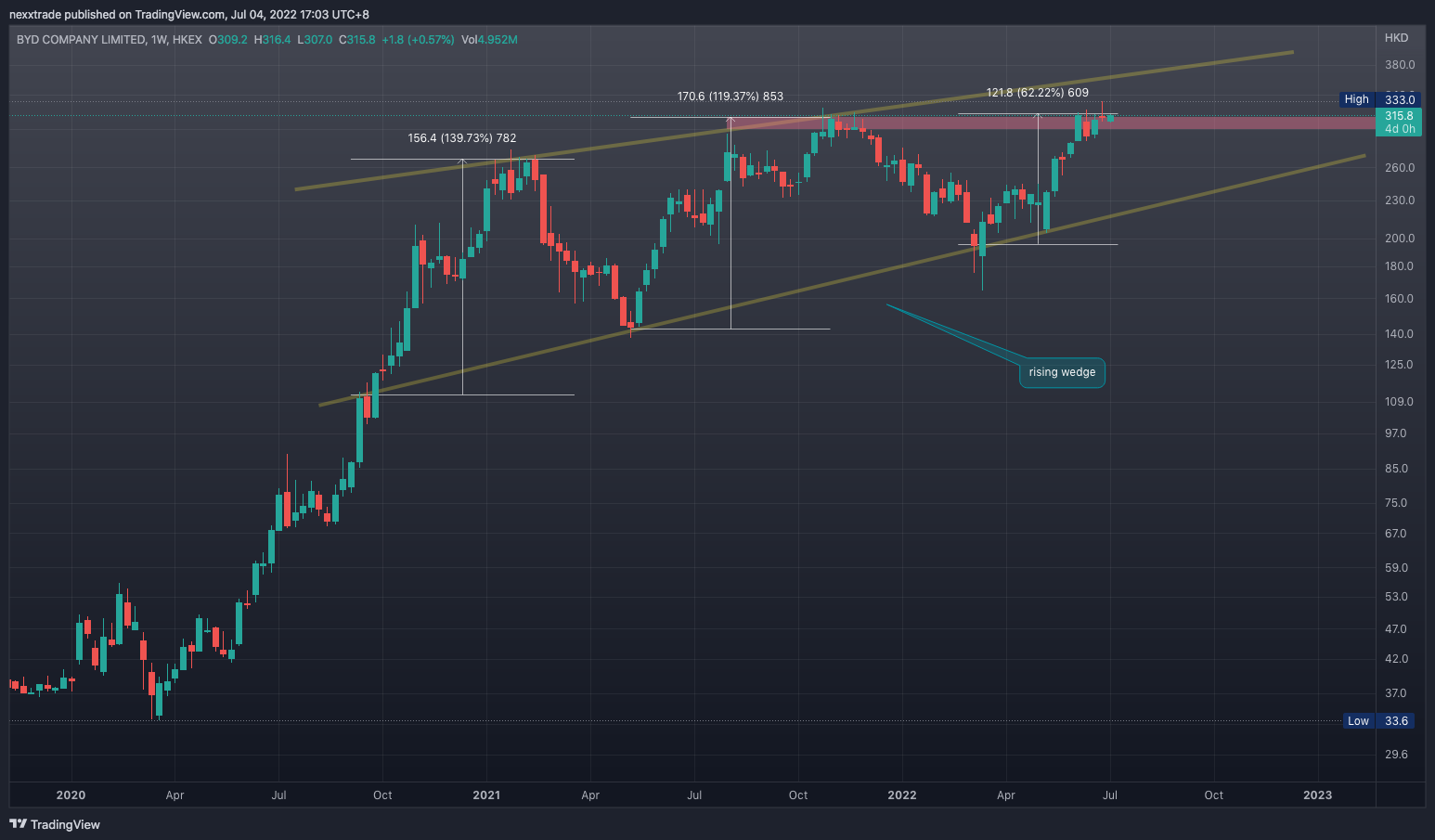1435x840 pixels.
Task: Click the '170.6 (119.37%) 853' measurement label
Action: click(730, 97)
